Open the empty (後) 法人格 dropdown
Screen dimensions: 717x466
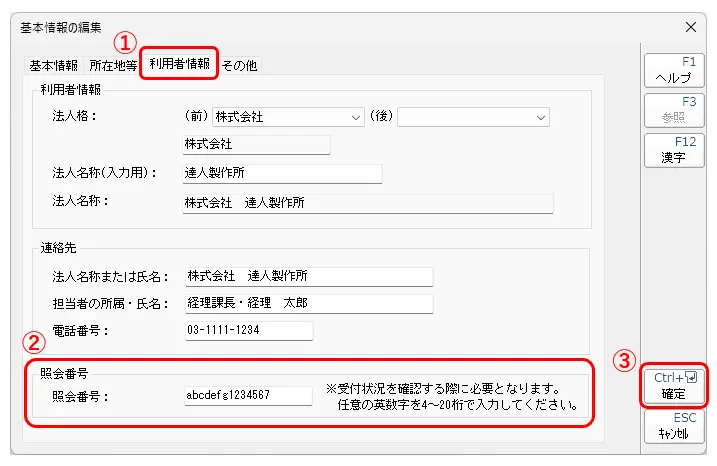(473, 117)
